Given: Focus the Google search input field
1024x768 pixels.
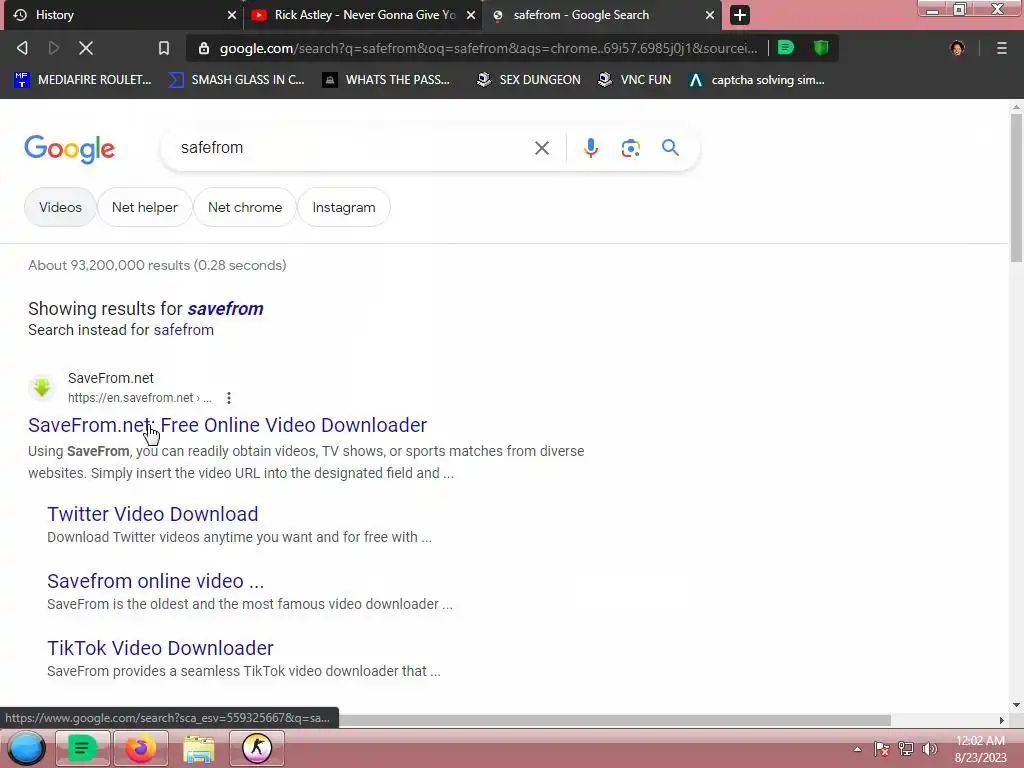Looking at the screenshot, I should tap(353, 148).
